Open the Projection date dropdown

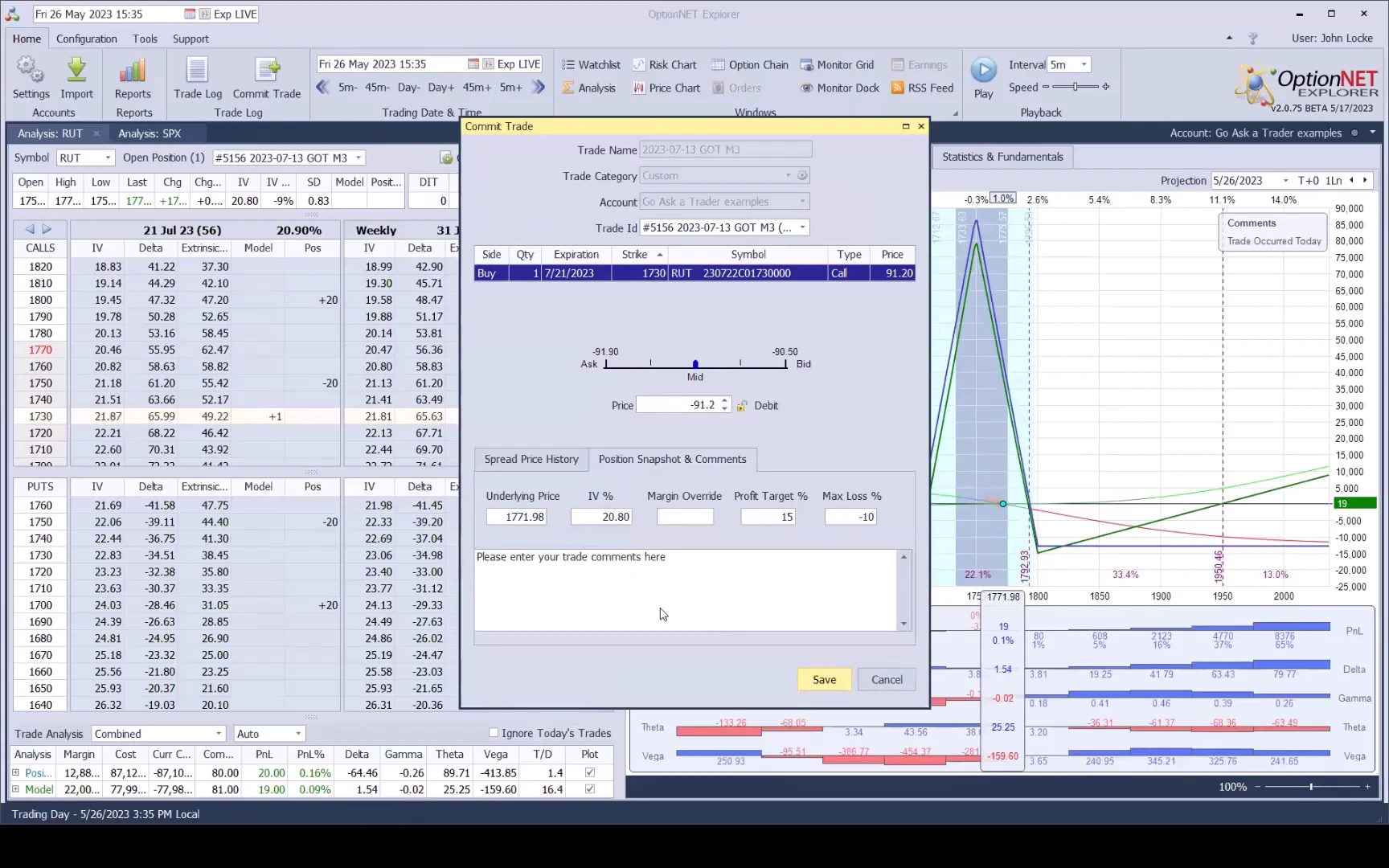coord(1285,181)
